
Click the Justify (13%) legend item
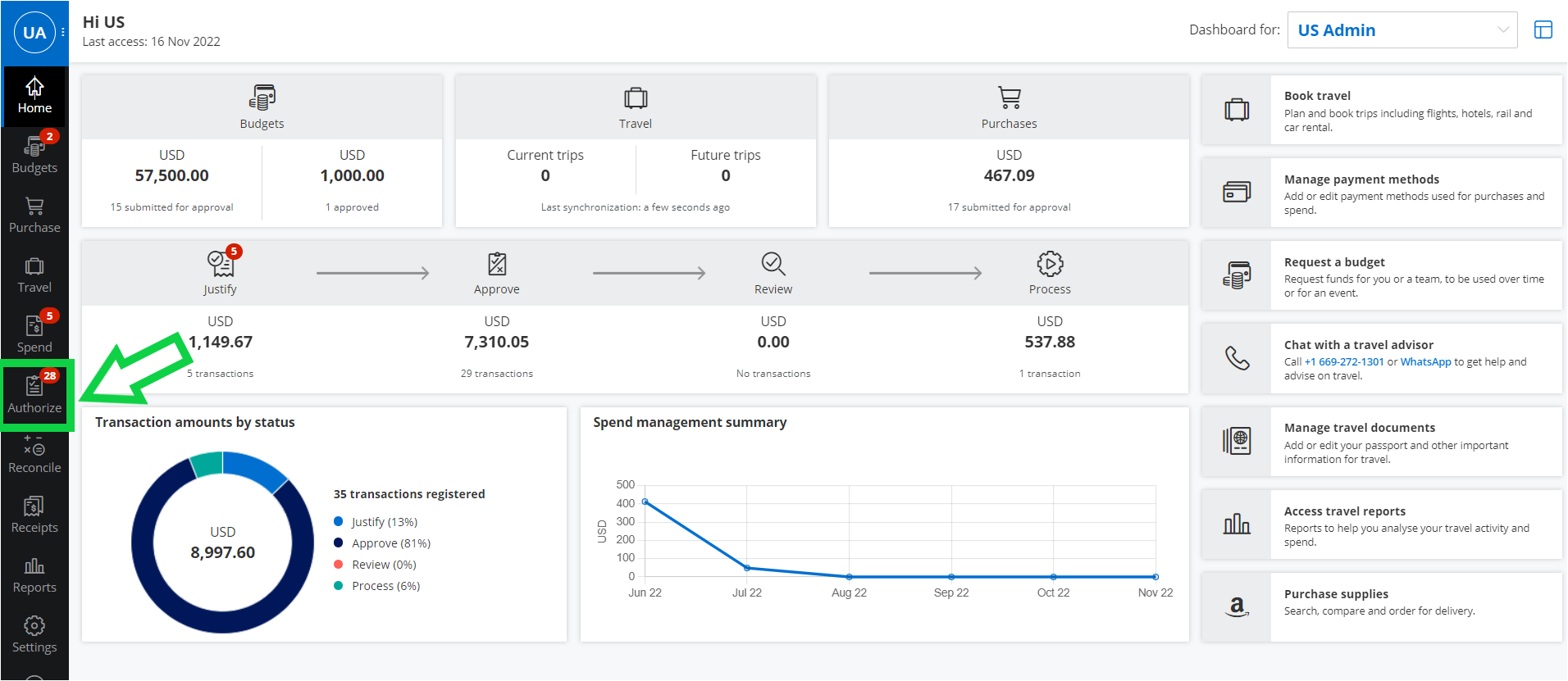point(376,522)
